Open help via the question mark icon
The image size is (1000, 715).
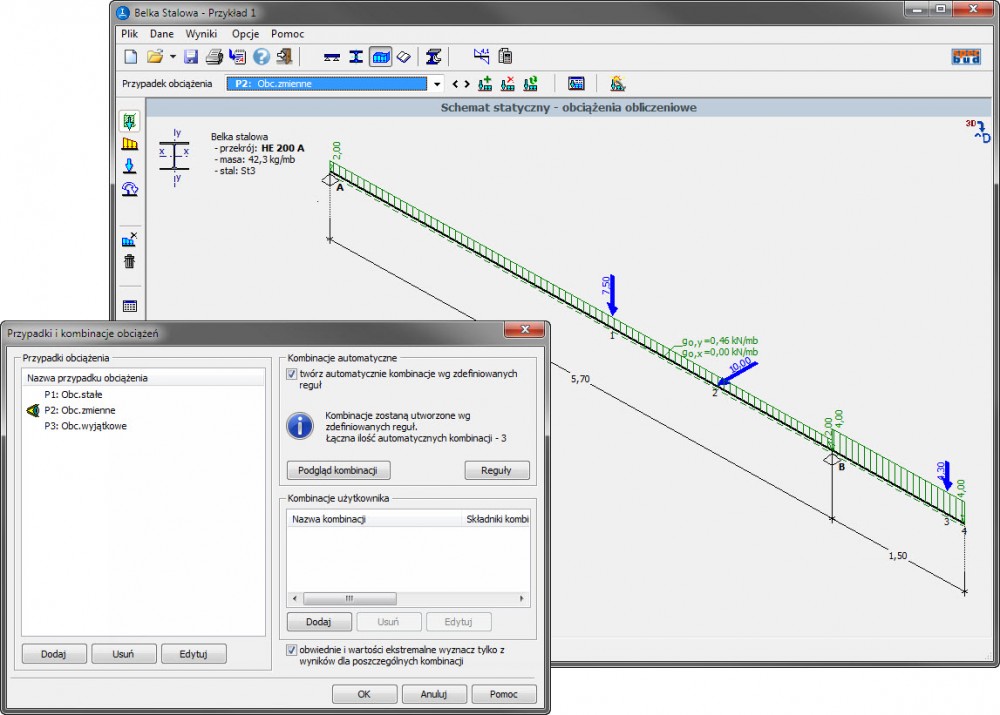[x=261, y=57]
